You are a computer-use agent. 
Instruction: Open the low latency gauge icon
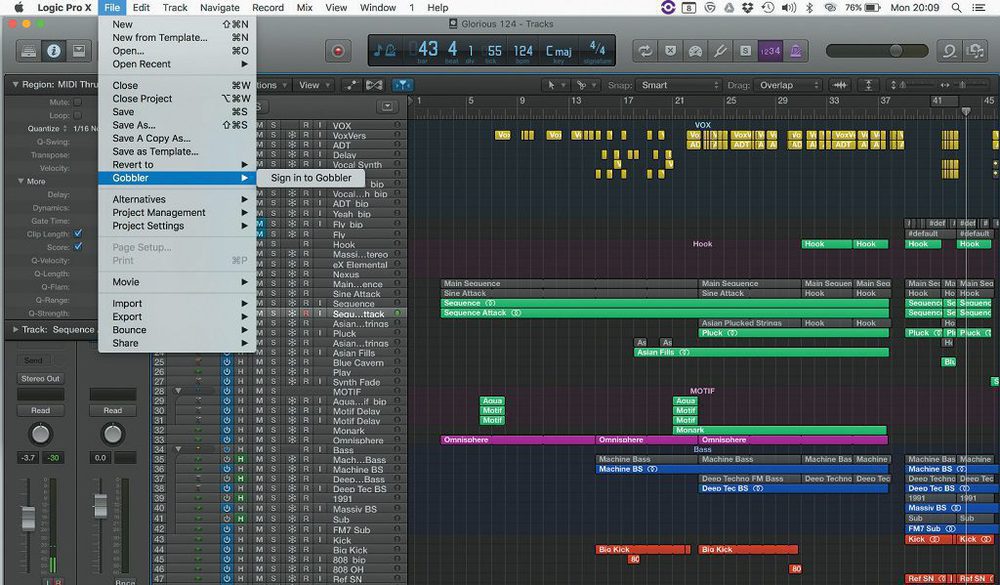tap(695, 51)
